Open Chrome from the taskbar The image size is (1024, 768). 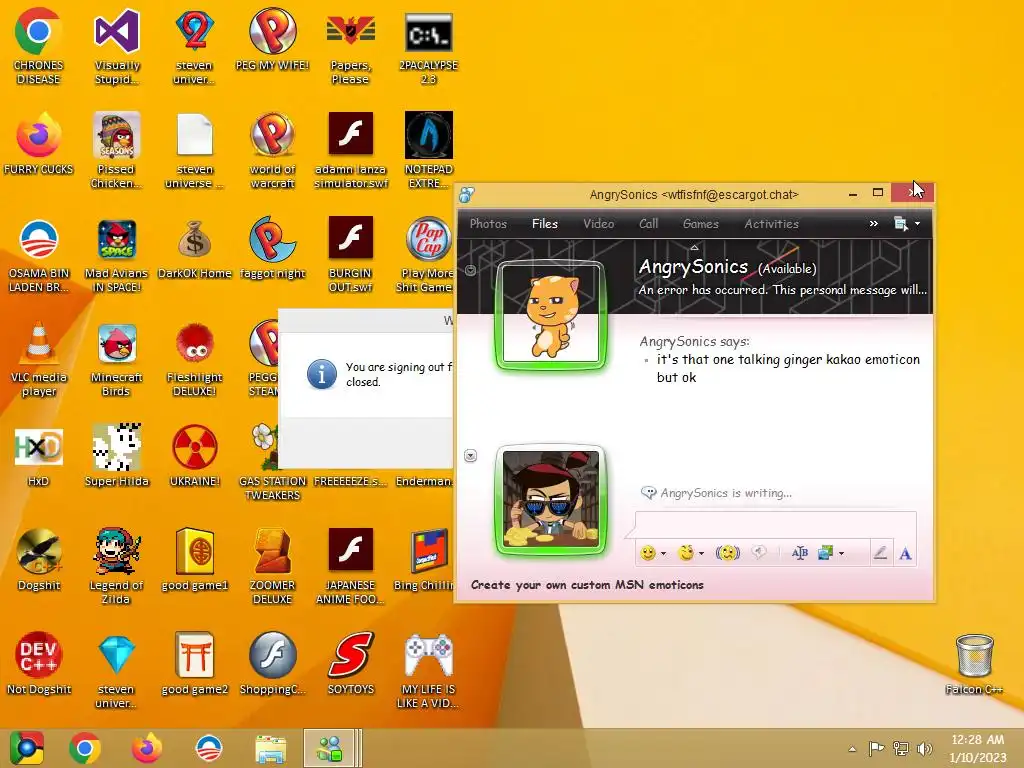85,748
